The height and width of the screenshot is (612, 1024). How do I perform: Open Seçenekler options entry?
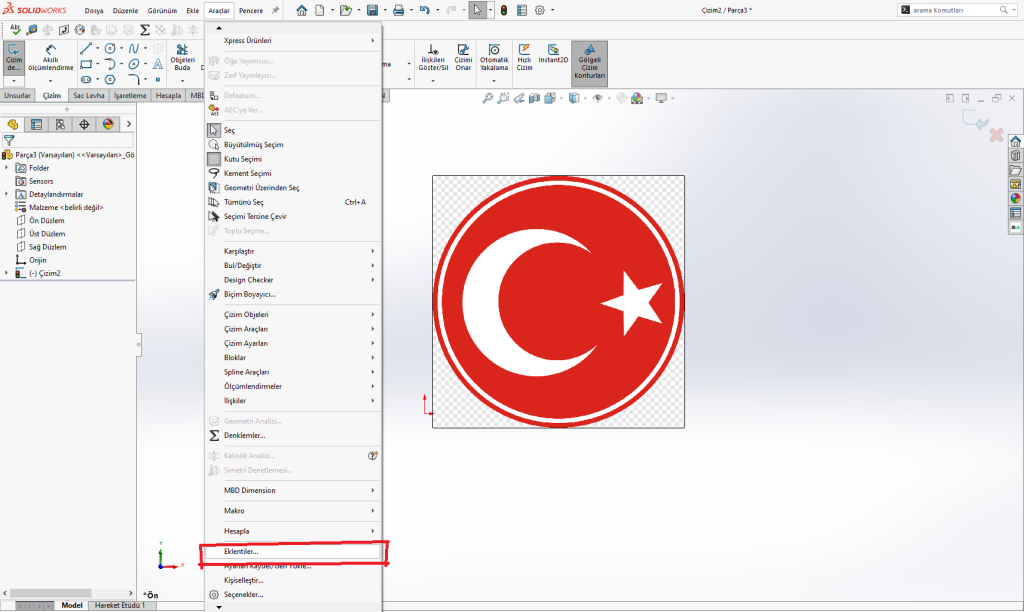(x=243, y=594)
